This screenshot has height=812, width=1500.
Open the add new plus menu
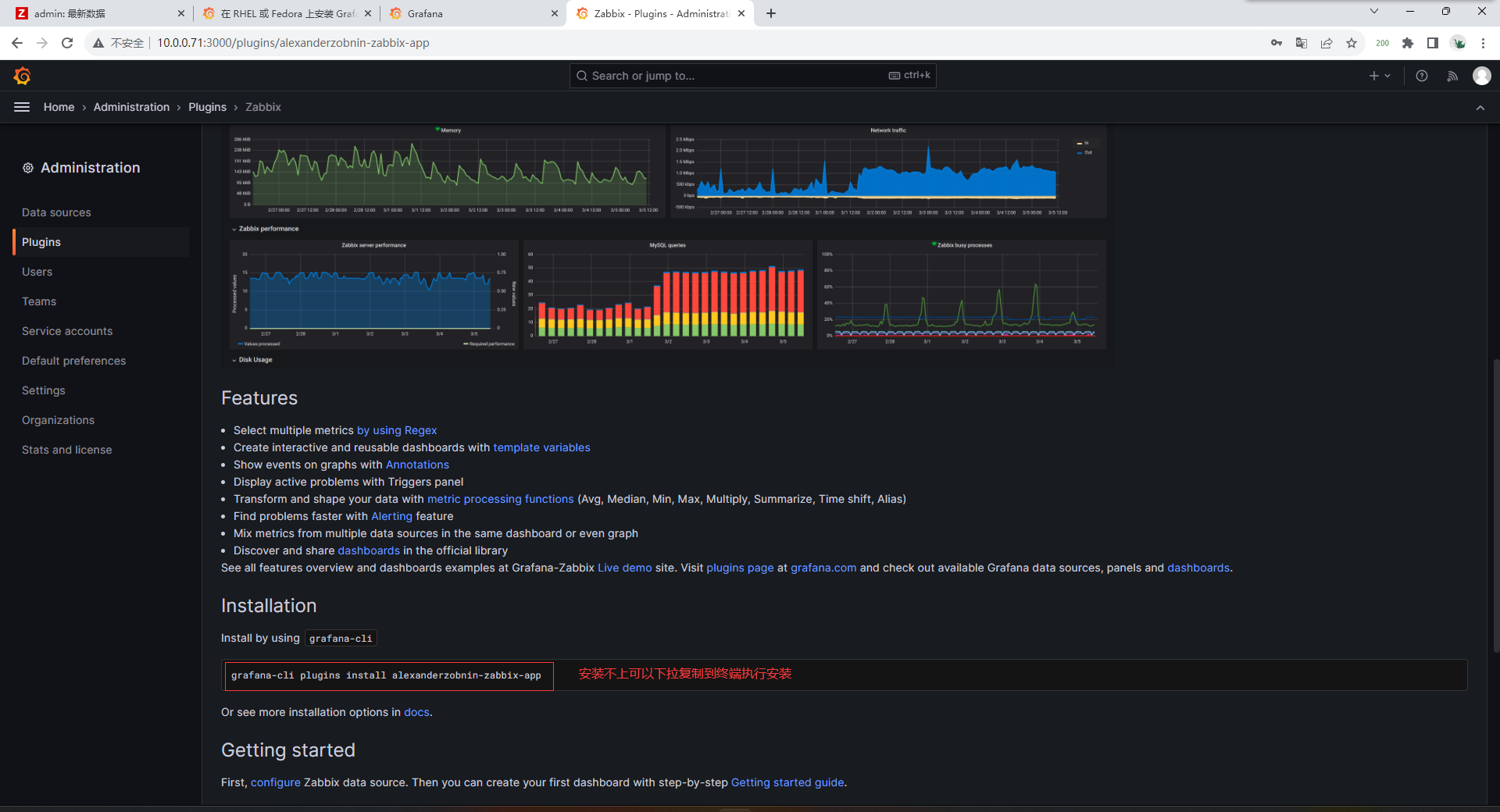[x=1380, y=76]
